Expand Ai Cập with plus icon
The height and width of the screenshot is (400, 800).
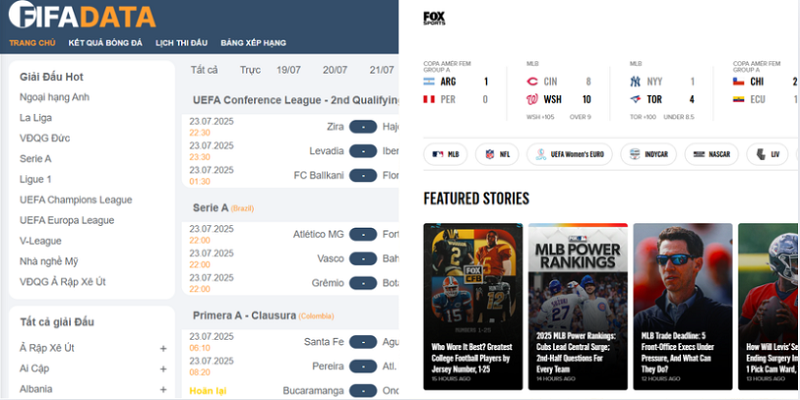(x=163, y=369)
